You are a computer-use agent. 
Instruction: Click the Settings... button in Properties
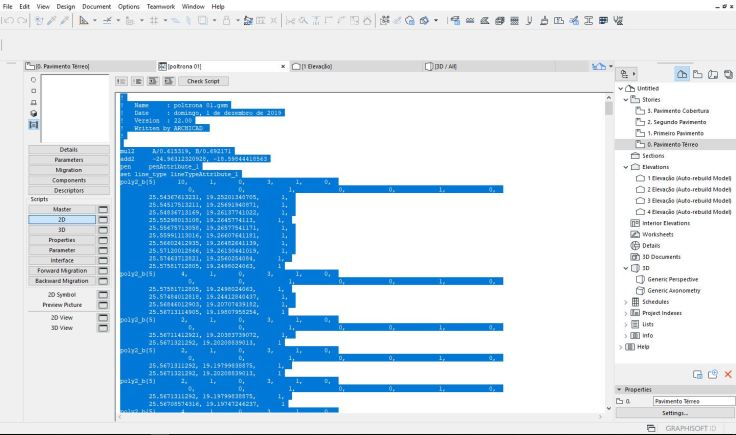[x=675, y=413]
